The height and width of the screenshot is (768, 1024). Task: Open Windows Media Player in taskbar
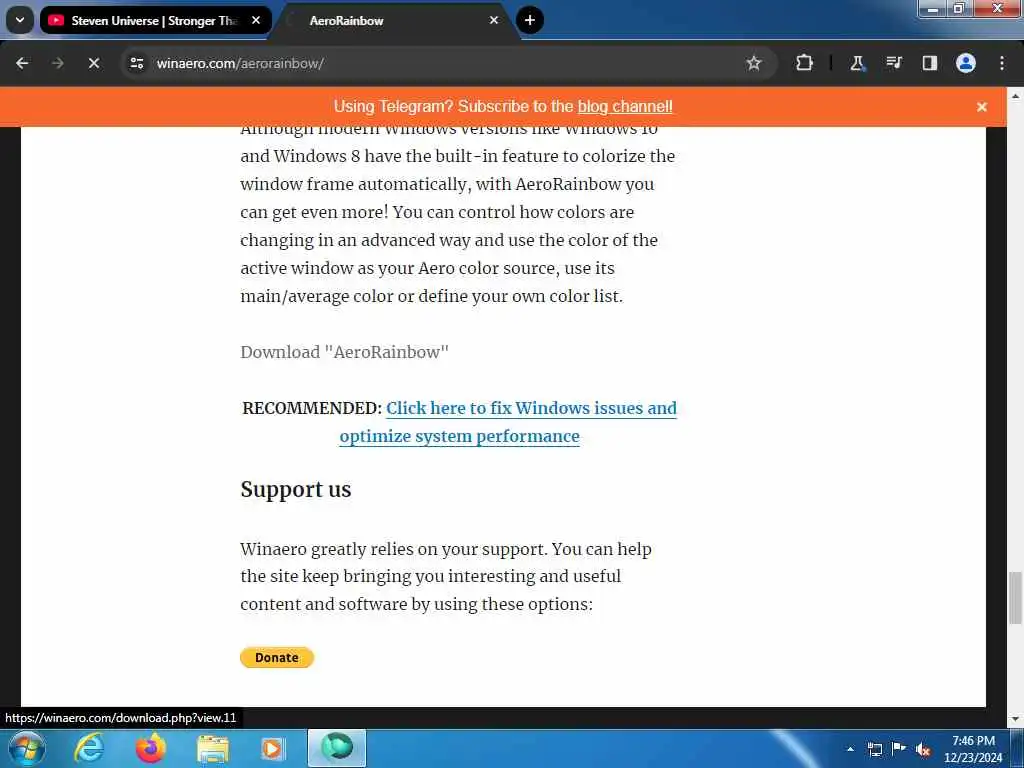pyautogui.click(x=273, y=748)
